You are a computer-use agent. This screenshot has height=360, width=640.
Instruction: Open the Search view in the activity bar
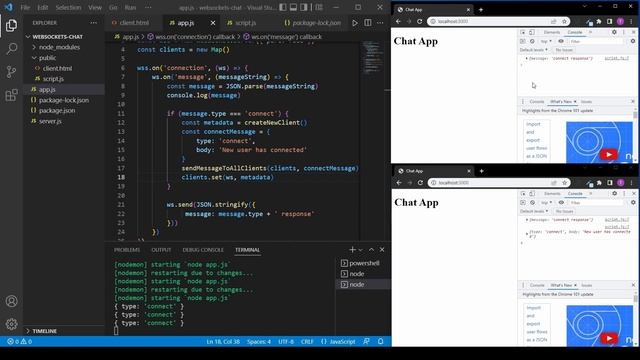point(11,49)
